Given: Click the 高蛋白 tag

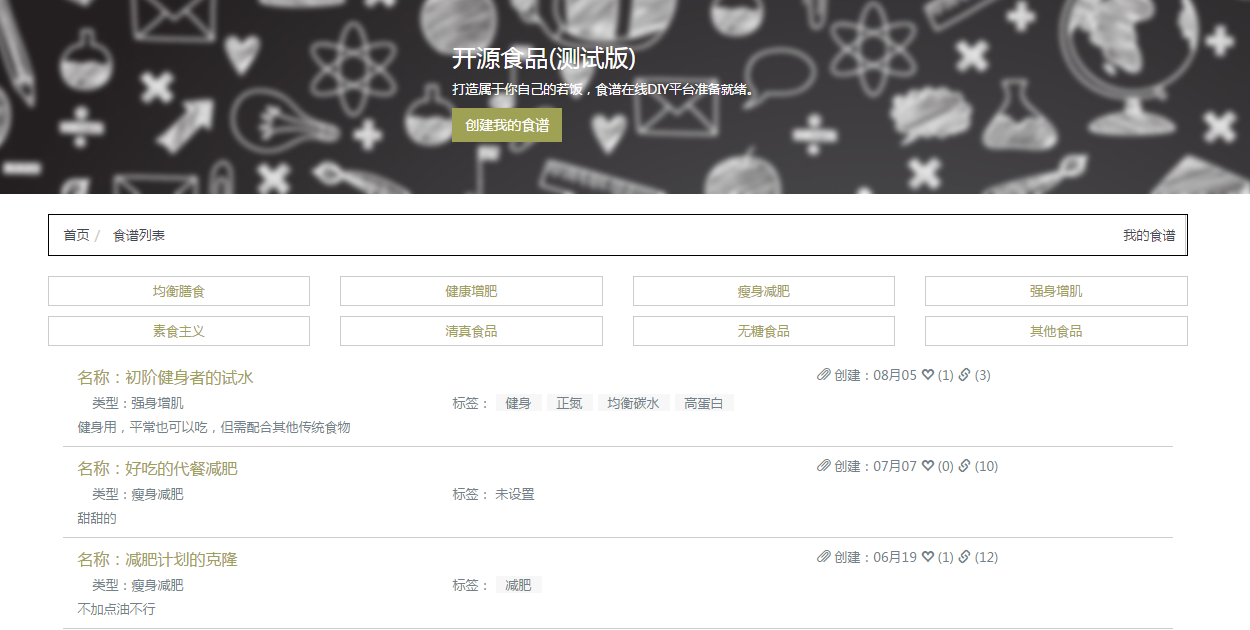Looking at the screenshot, I should coord(703,403).
